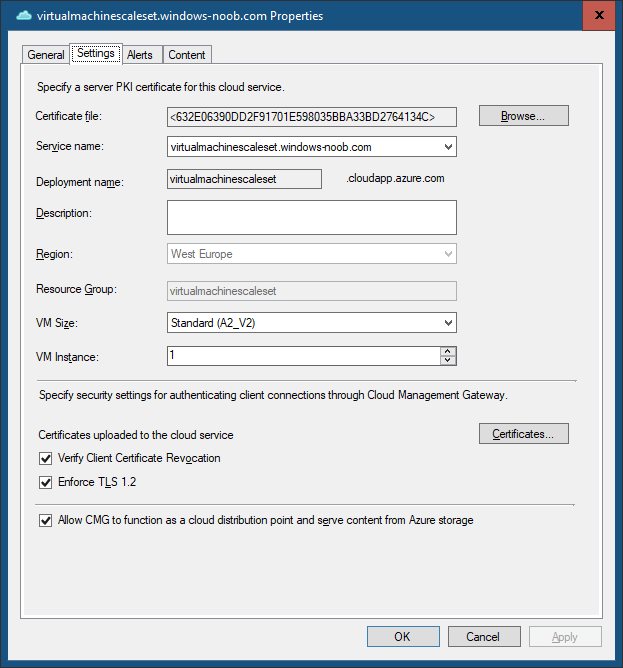Click the Certificate file field
Screen dimensions: 623x668
pyautogui.click(x=312, y=117)
